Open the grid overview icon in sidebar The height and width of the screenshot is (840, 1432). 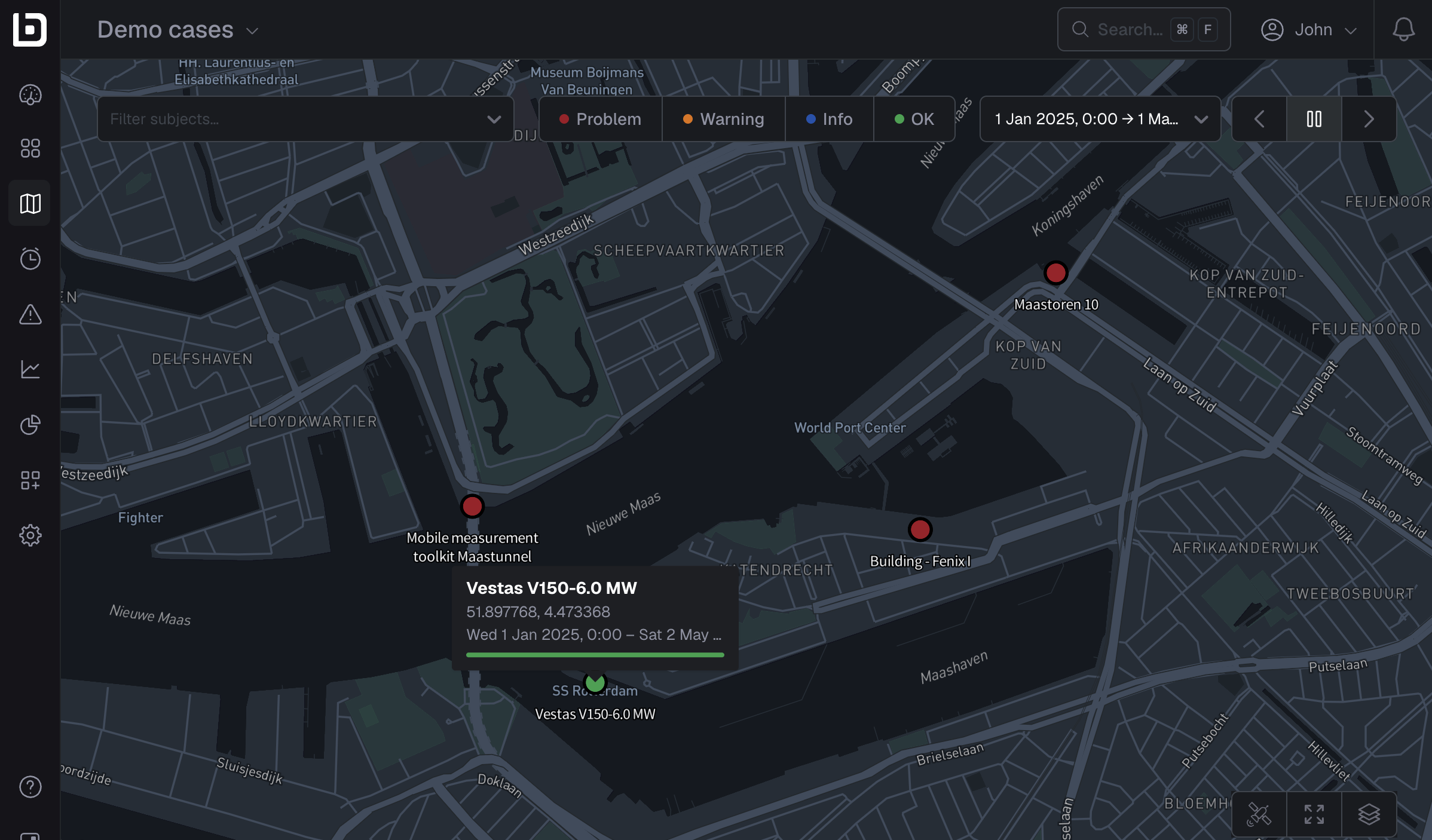tap(30, 148)
